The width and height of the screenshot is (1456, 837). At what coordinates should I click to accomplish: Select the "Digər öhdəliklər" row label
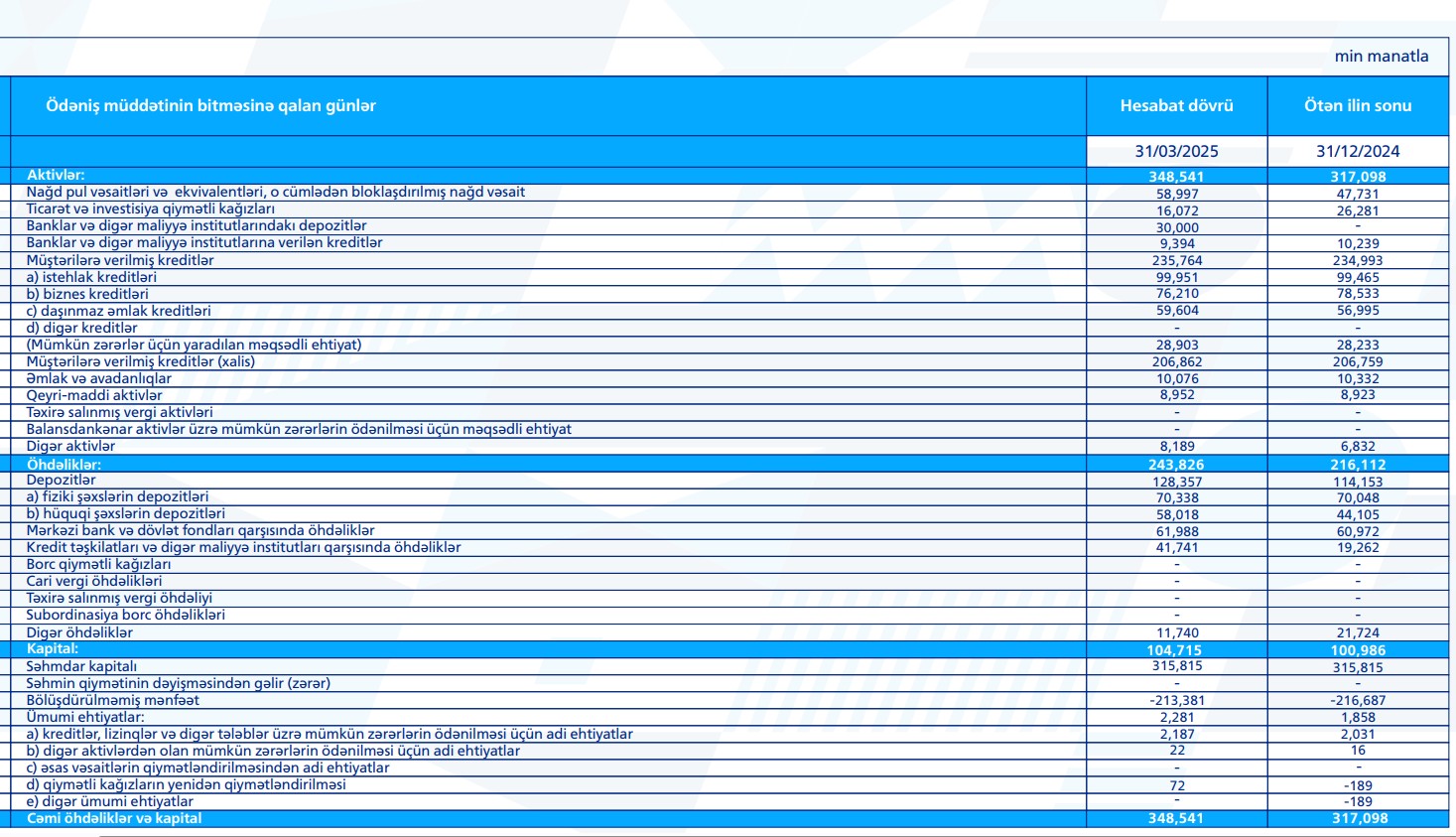point(79,633)
